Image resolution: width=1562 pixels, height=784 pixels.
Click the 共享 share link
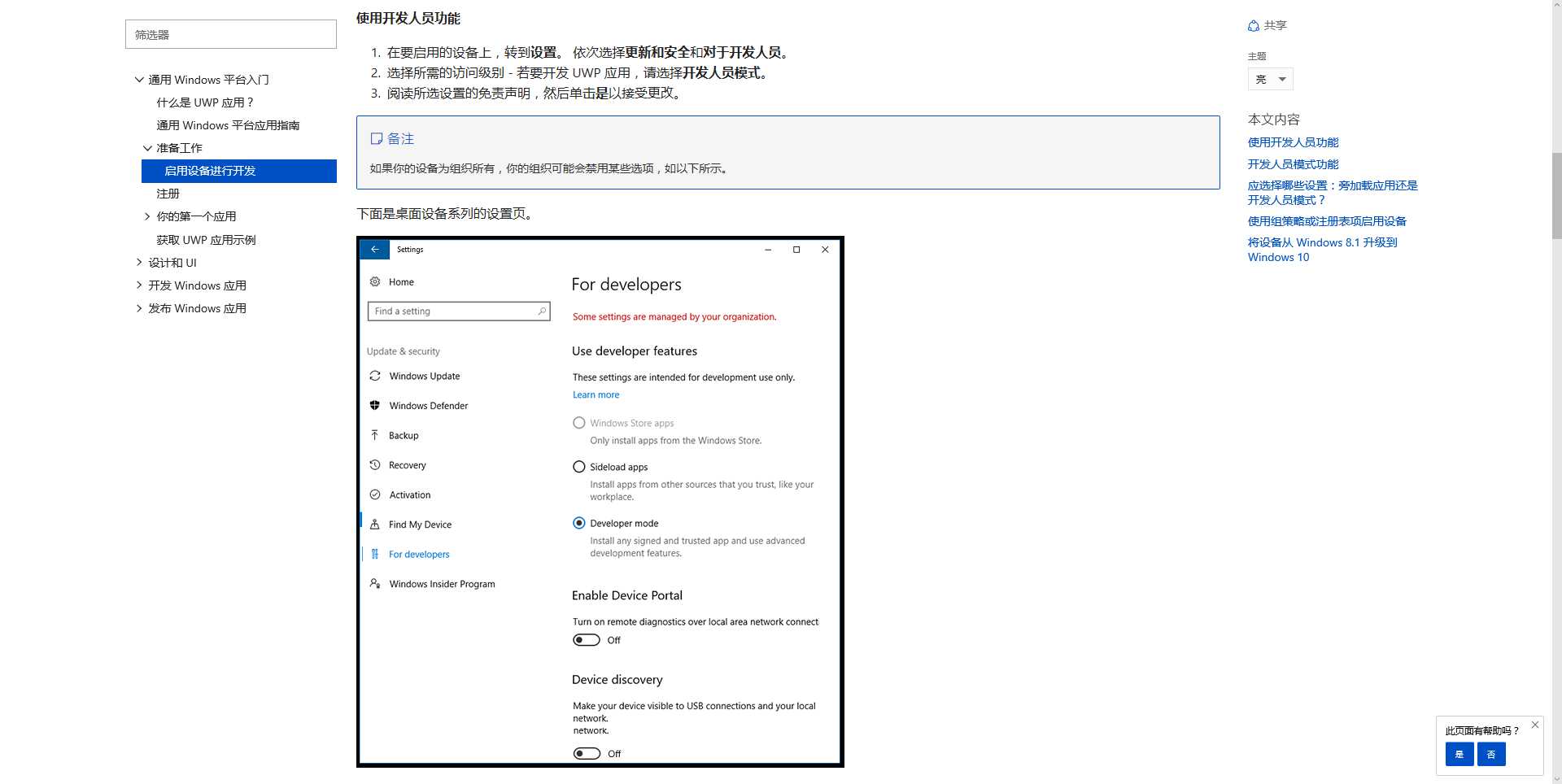click(1275, 26)
